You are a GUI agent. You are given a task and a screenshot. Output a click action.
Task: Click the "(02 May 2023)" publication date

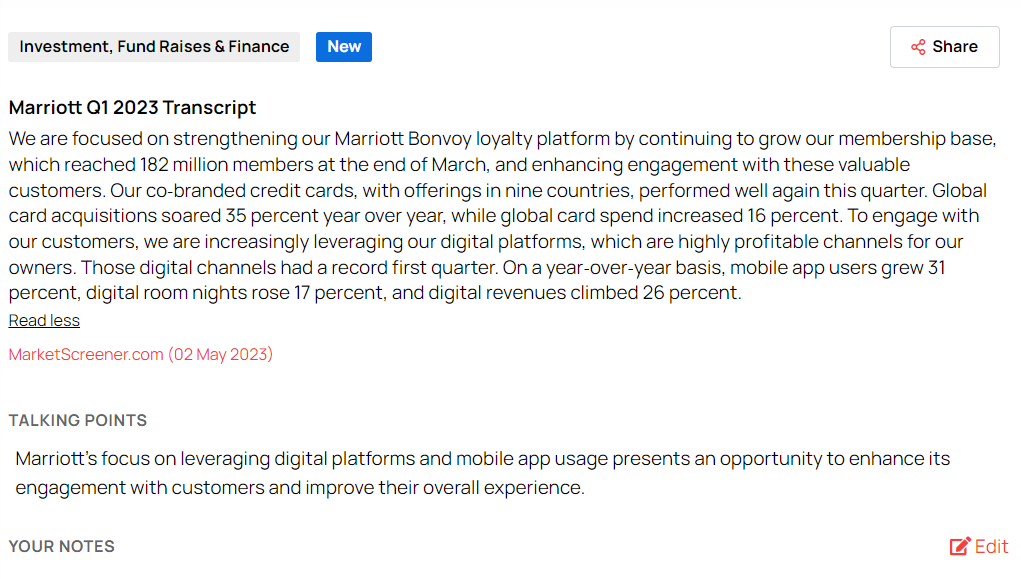point(220,354)
